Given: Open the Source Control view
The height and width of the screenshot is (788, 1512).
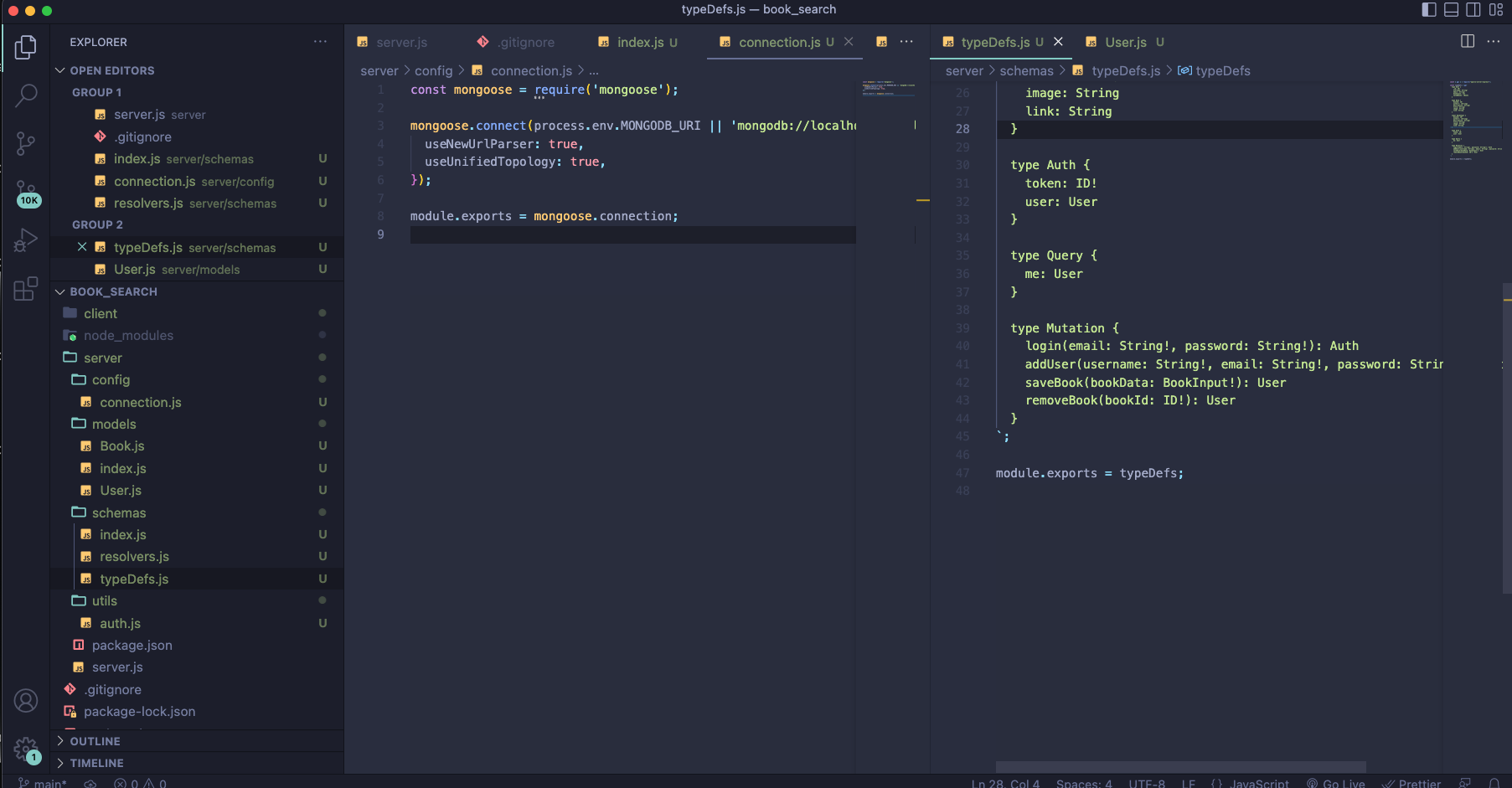Looking at the screenshot, I should coord(26,143).
